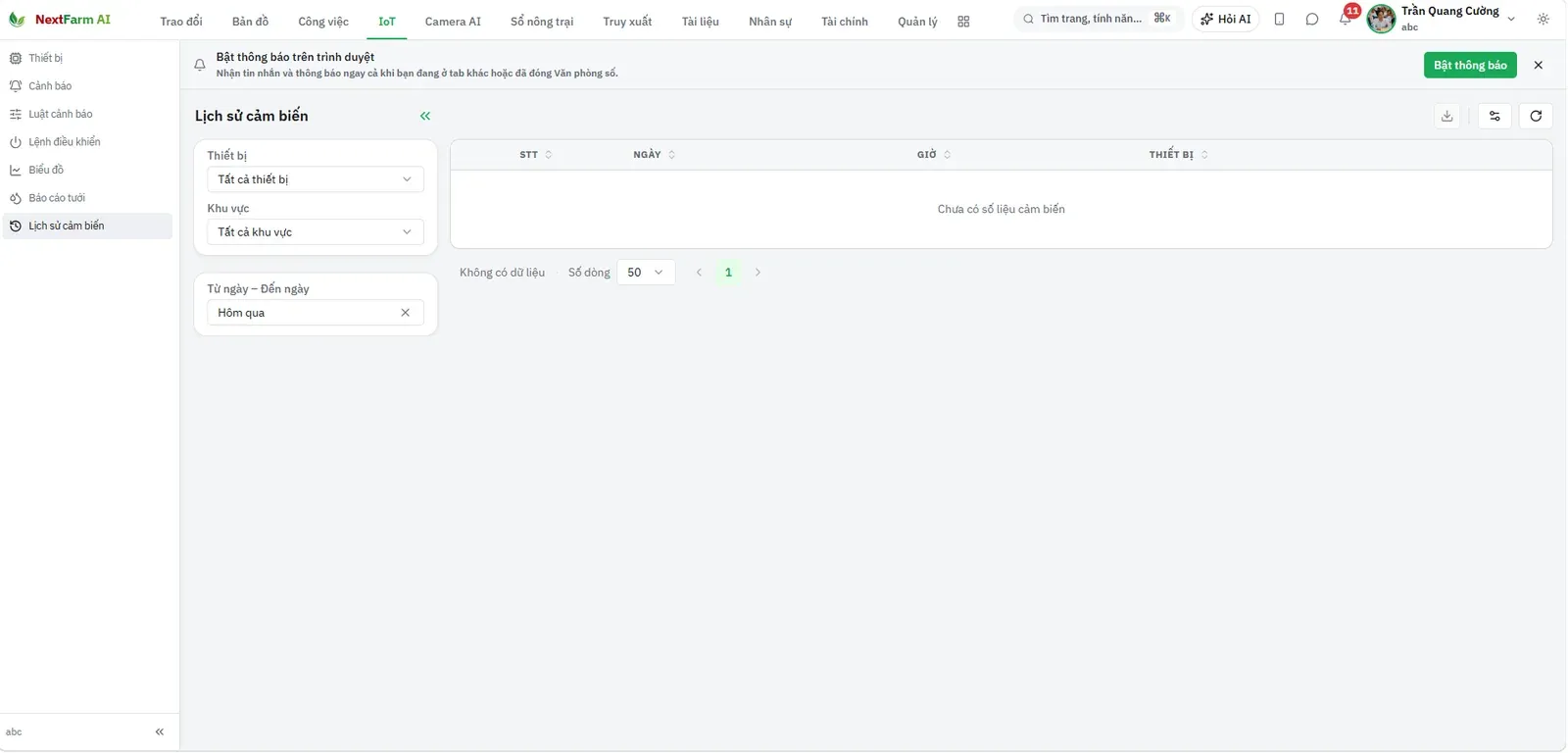Open the Số dòng 50 rows dropdown
Image resolution: width=1568 pixels, height=754 pixels.
[x=646, y=273]
